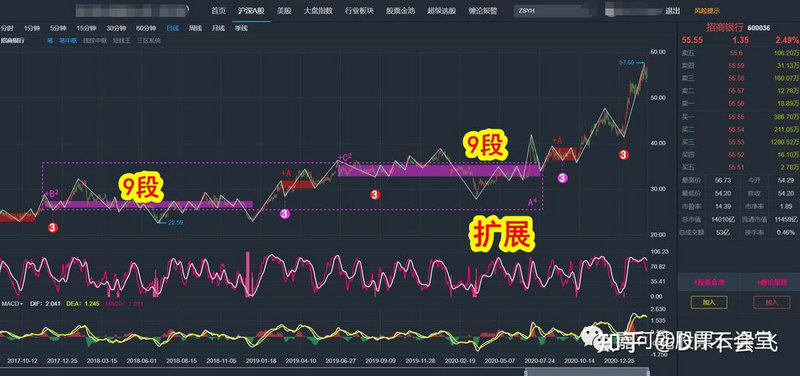Image resolution: width=800 pixels, height=376 pixels.
Task: Click the 卖五 ask row price 55.6
Action: [736, 53]
